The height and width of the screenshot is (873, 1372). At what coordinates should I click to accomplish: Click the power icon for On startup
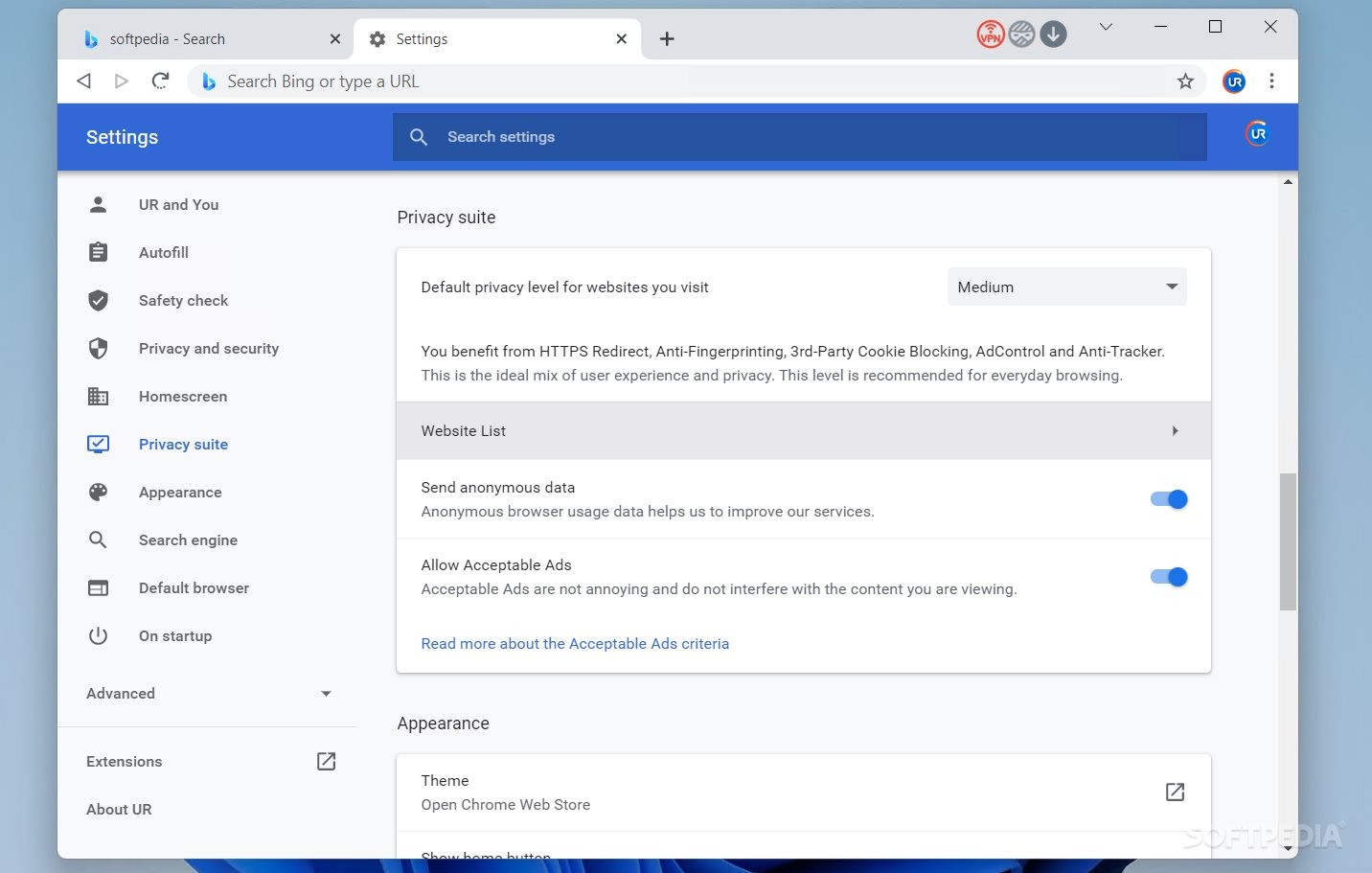[98, 635]
